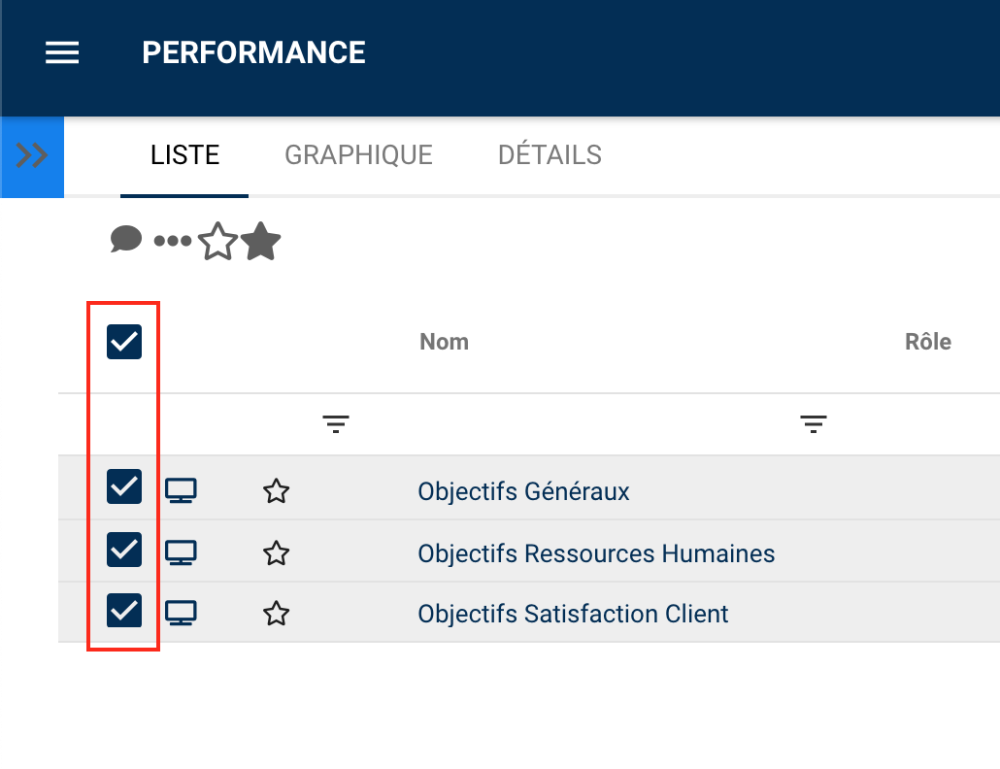
Task: Uncheck the Objectifs Généraux checkbox
Action: 124,487
